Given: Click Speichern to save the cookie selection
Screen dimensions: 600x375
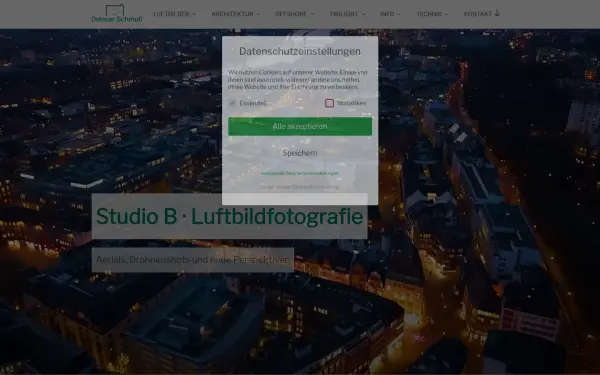Looking at the screenshot, I should [300, 153].
